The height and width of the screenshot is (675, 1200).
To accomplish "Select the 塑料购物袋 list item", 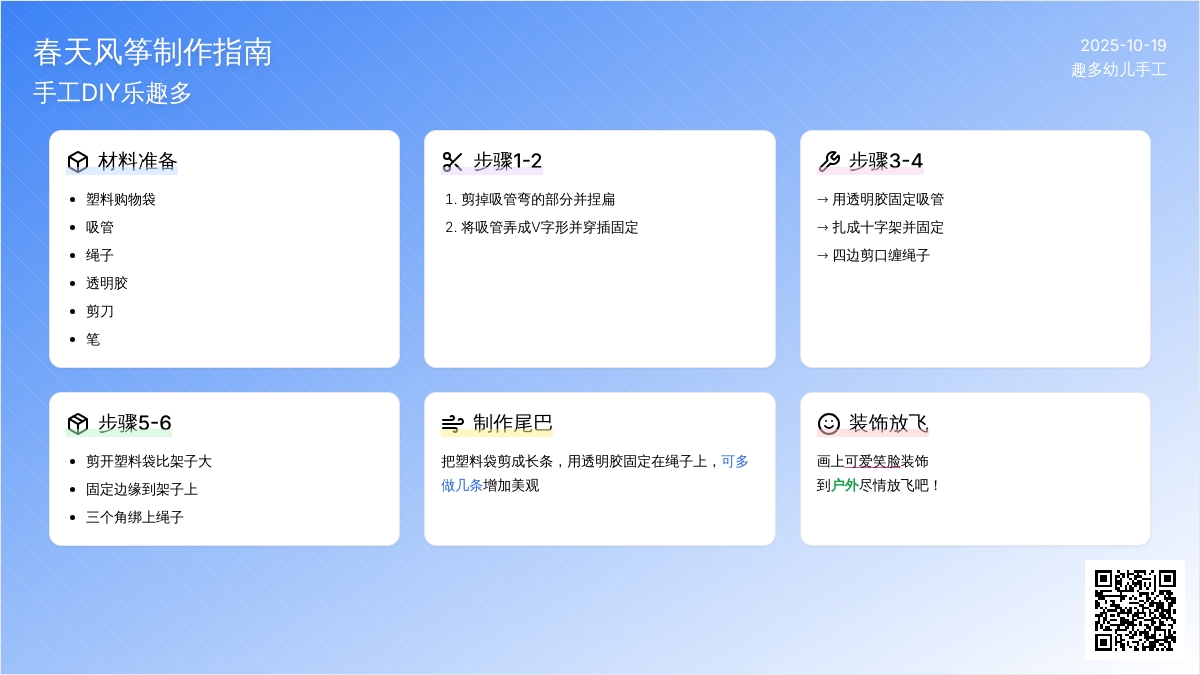I will click(121, 199).
